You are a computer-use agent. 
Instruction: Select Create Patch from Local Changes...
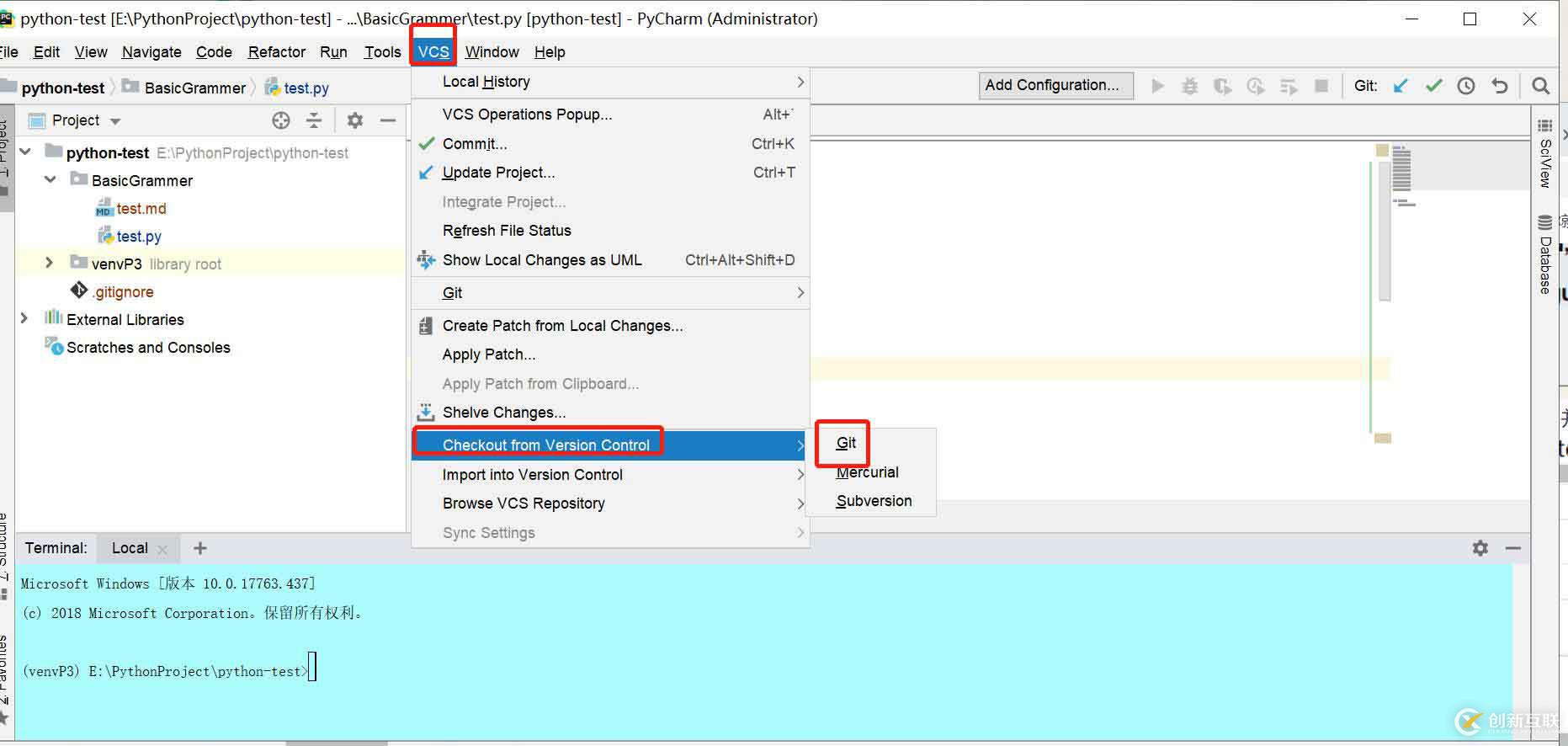click(610, 326)
